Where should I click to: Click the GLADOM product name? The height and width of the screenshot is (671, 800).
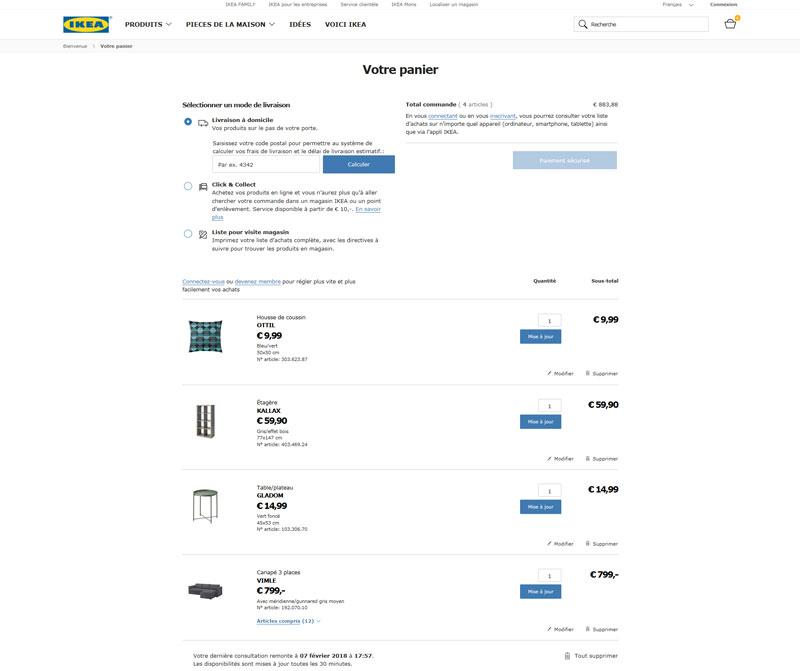point(270,495)
